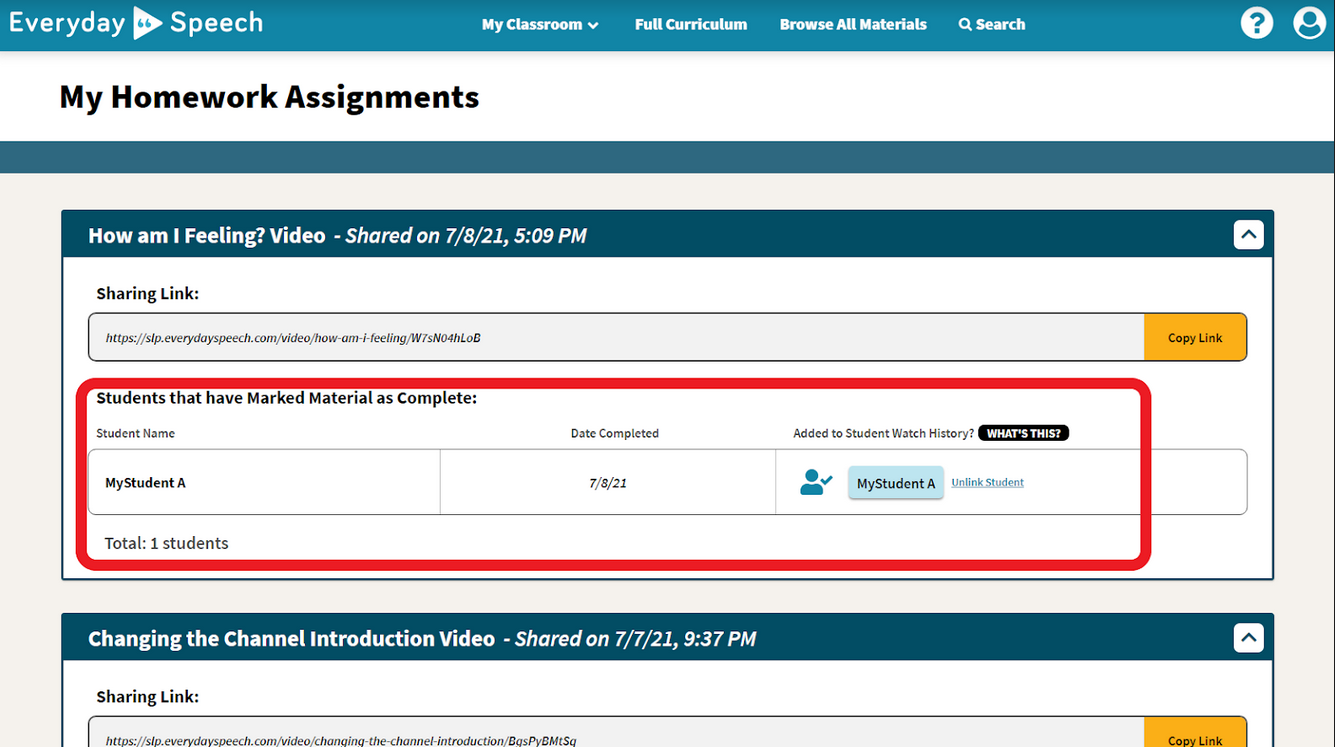Click the MyStudent A linked student chip
The width and height of the screenshot is (1335, 747).
896,483
